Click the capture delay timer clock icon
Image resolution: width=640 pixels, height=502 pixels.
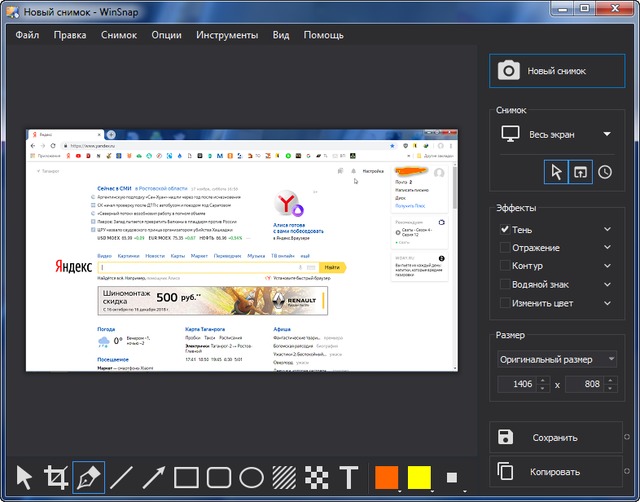(x=605, y=172)
